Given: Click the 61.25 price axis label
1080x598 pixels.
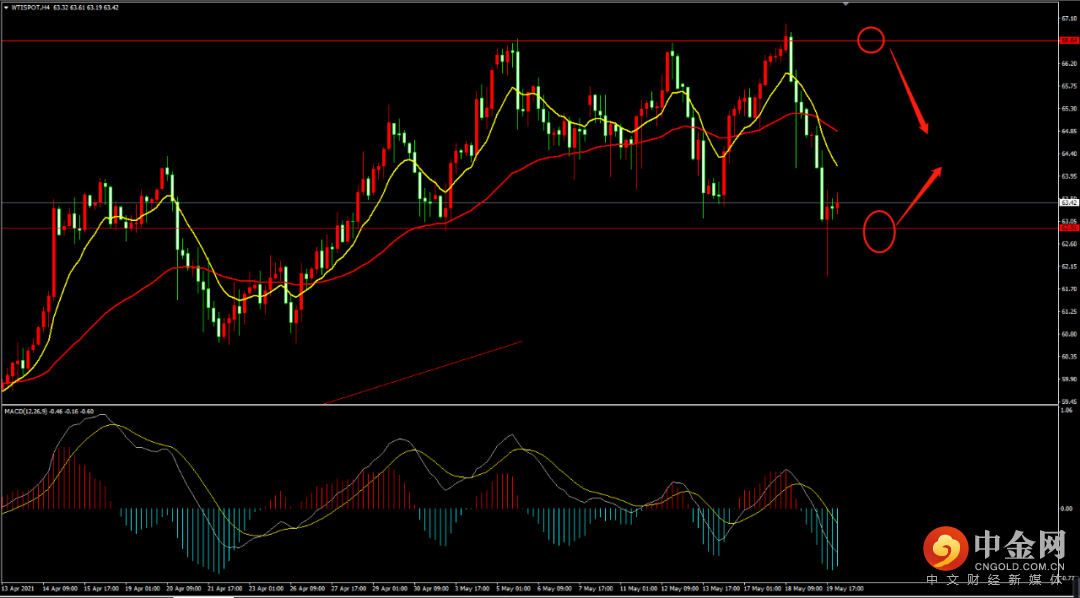Looking at the screenshot, I should click(1069, 311).
